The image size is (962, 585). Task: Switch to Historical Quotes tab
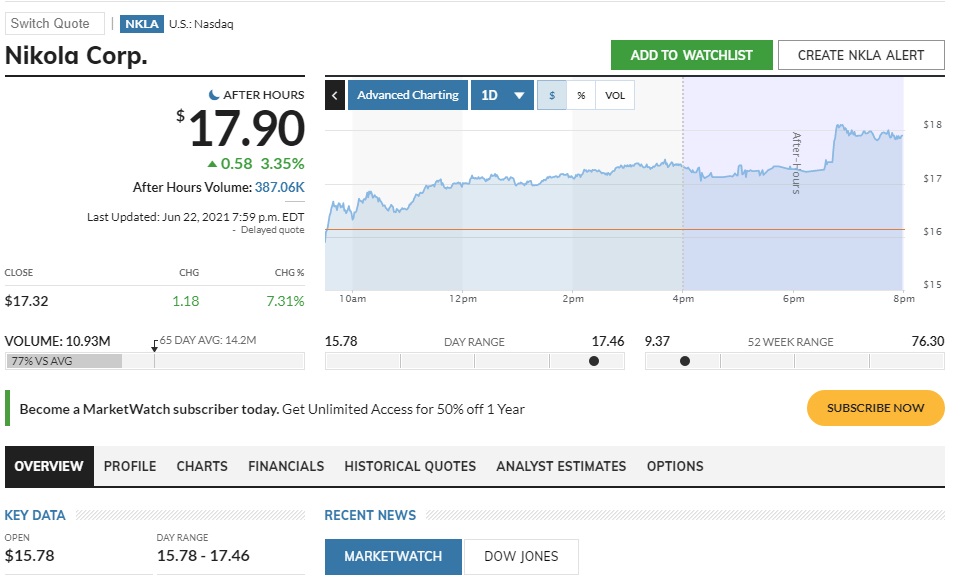(x=410, y=466)
